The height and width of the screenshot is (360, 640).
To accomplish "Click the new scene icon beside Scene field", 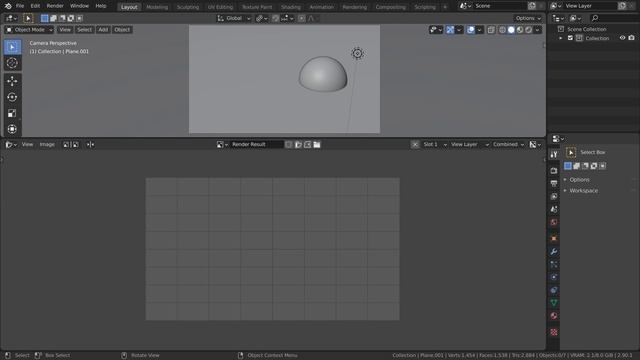I will (532, 6).
